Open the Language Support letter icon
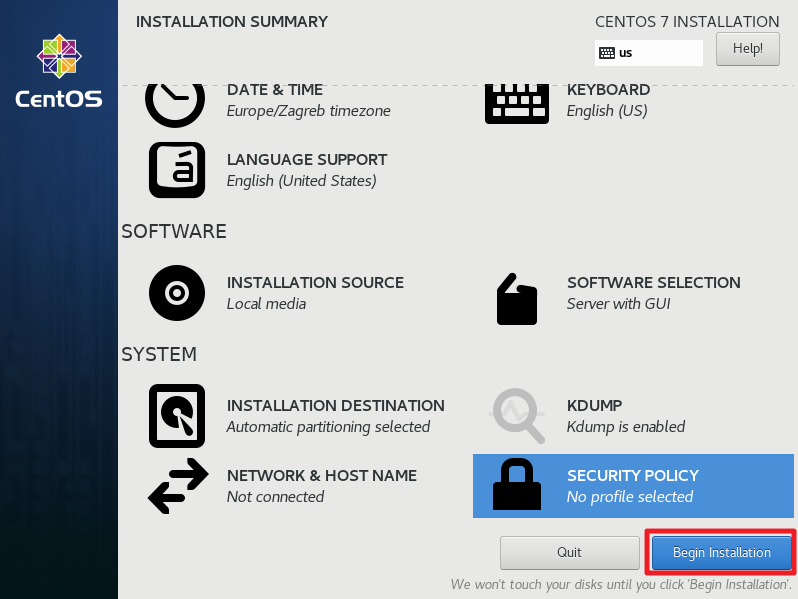Viewport: 798px width, 599px height. [177, 170]
